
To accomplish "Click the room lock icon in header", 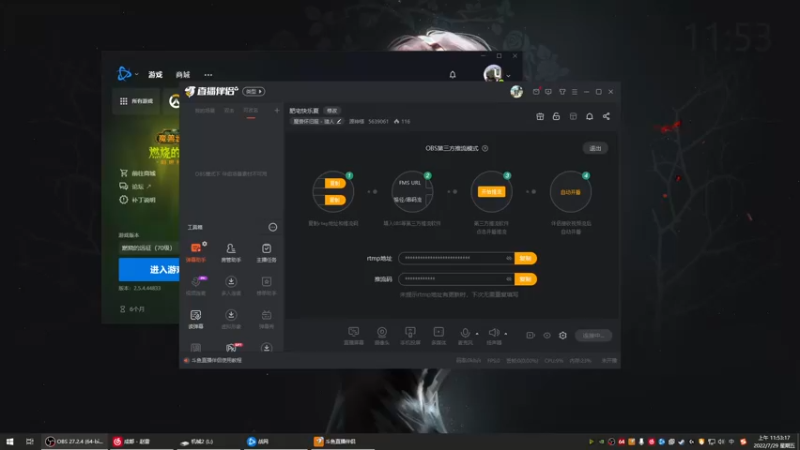I will 556,116.
